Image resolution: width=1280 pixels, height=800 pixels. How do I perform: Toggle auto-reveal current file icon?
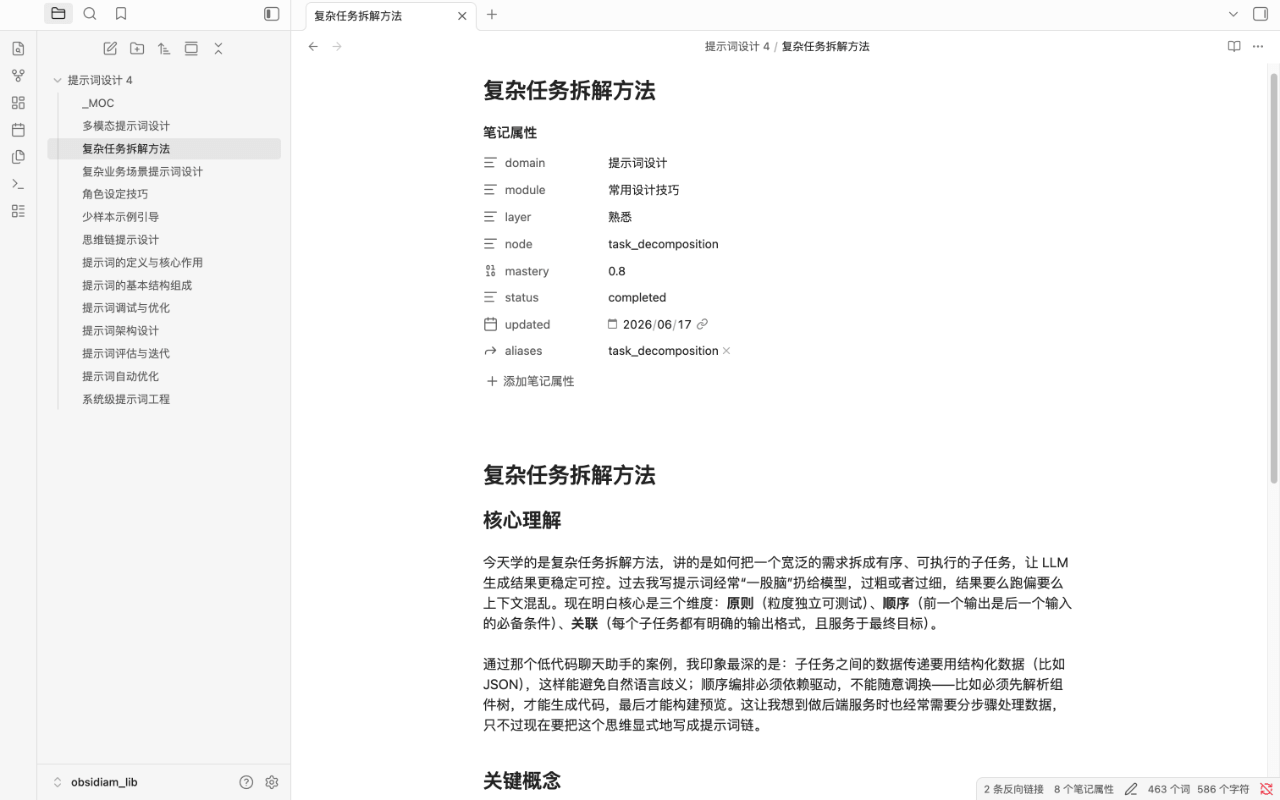click(x=191, y=48)
